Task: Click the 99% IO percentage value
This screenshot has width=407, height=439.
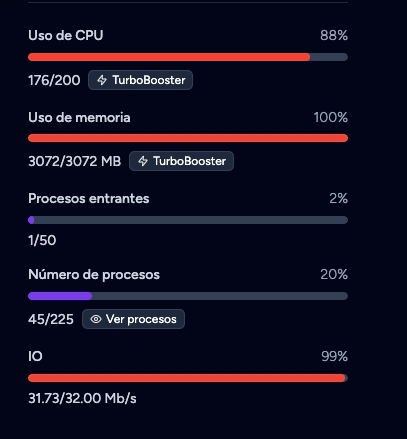Action: click(335, 356)
